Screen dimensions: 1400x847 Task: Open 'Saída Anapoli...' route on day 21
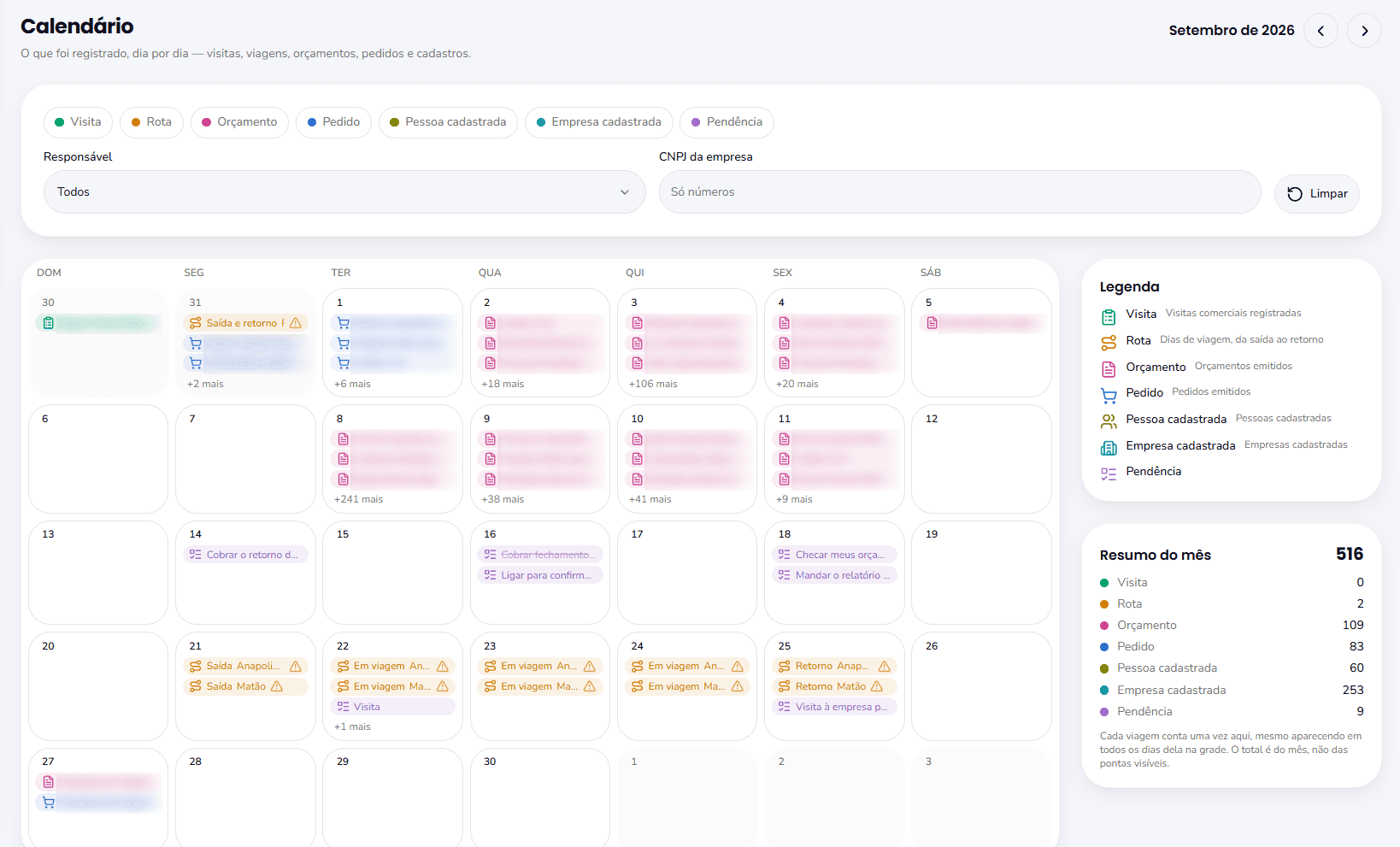245,666
